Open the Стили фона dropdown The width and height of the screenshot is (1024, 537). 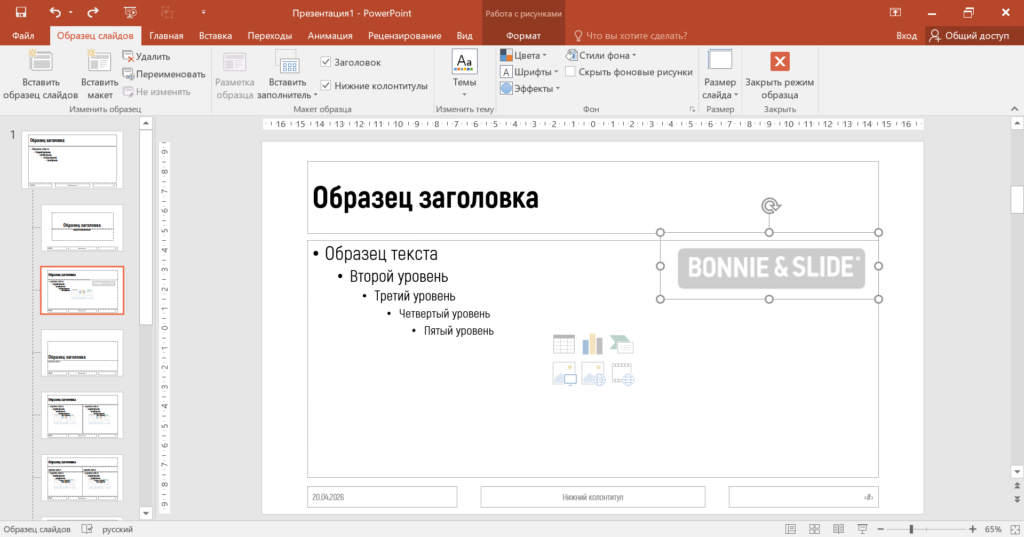(601, 56)
